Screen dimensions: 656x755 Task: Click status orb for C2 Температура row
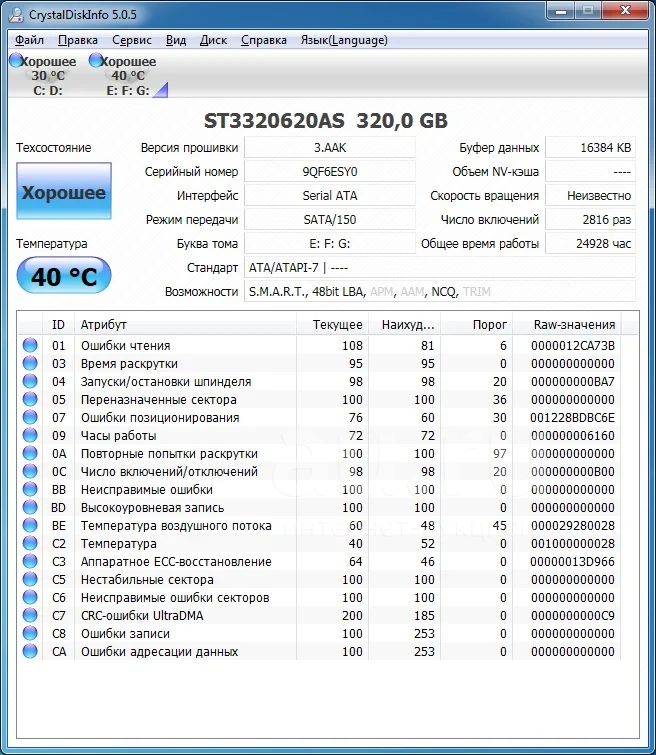(30, 543)
